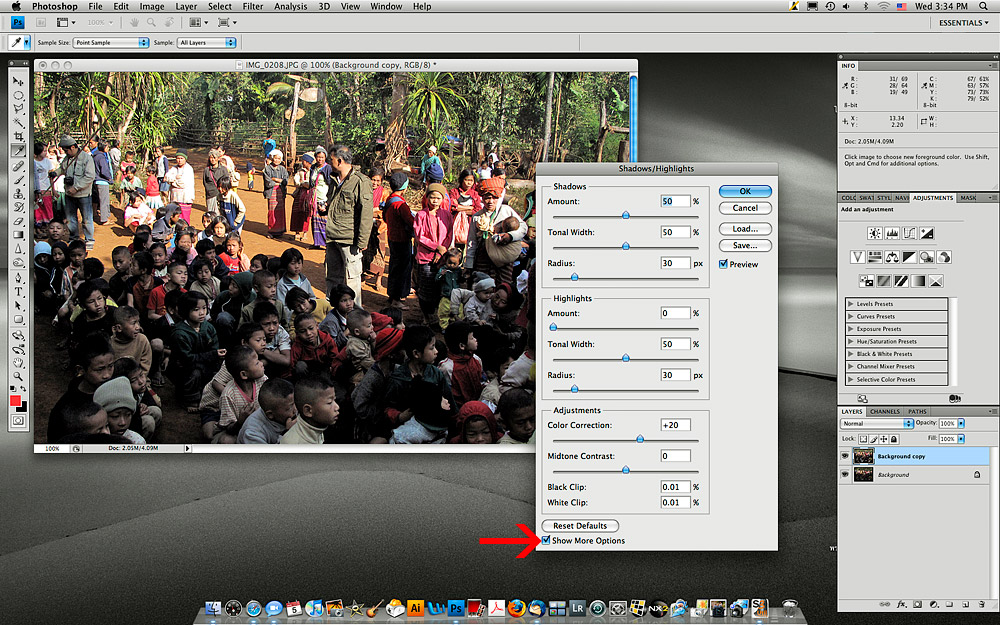
Task: Add a Curves adjustment
Action: (x=910, y=232)
